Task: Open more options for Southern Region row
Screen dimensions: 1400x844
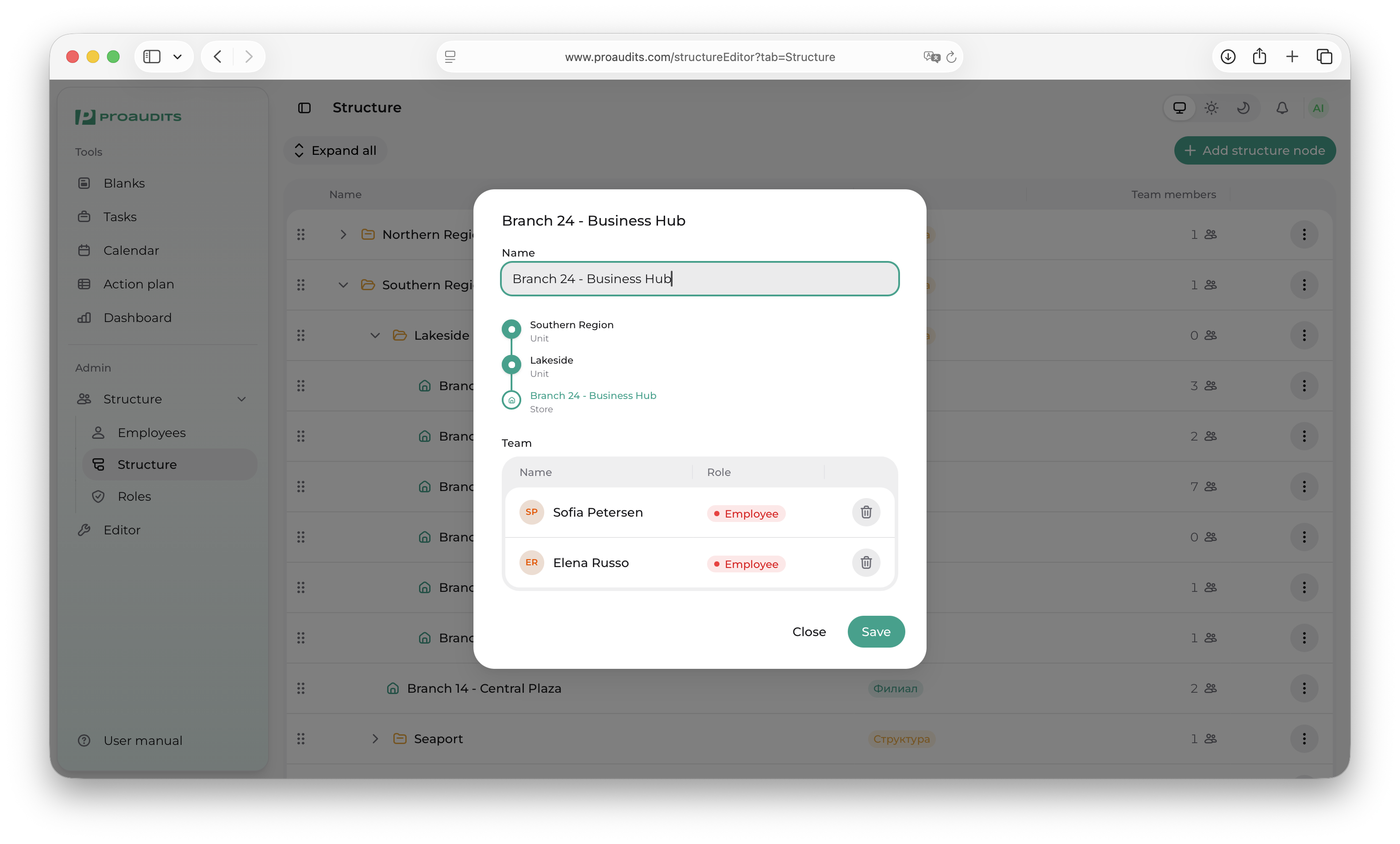Action: (x=1304, y=284)
